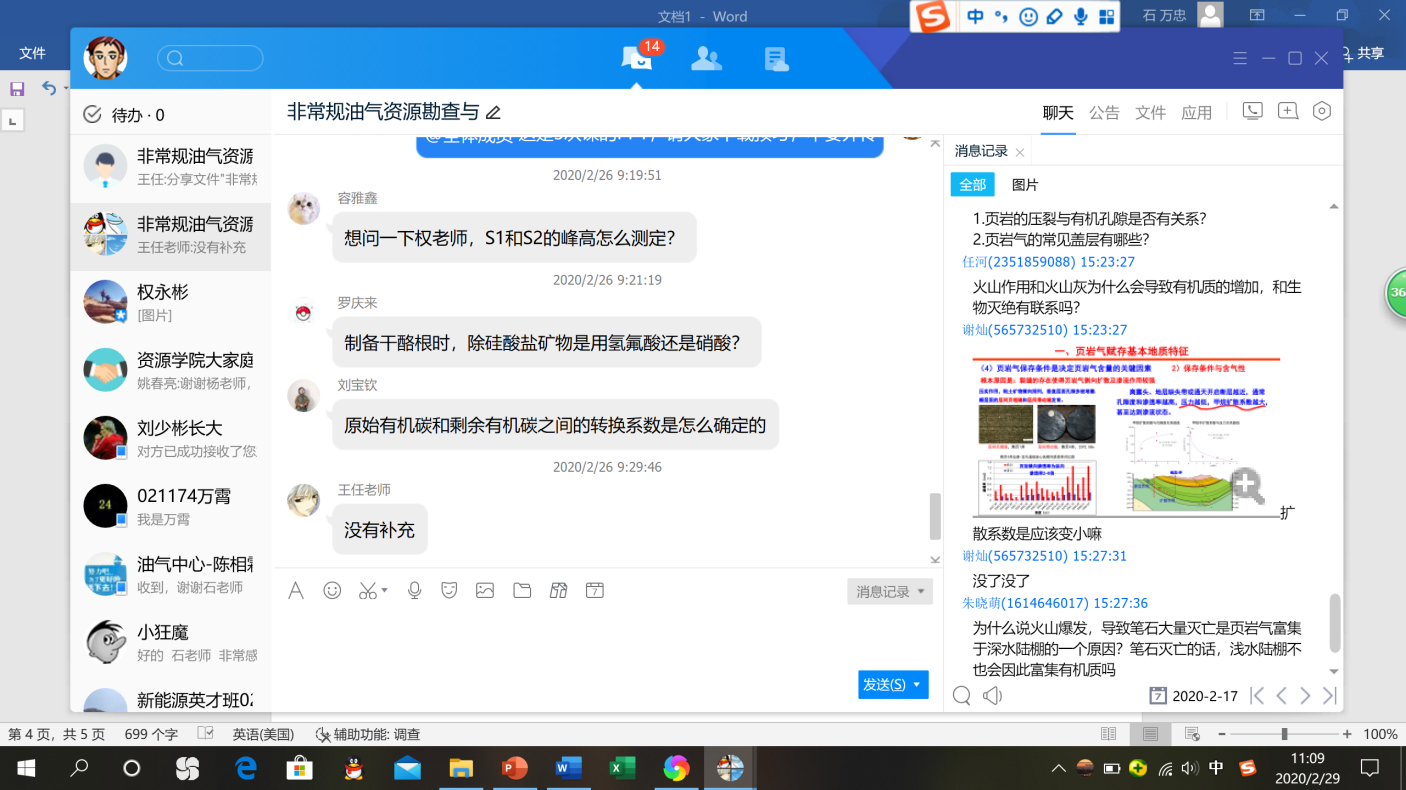Click the 发送(S) send button

click(884, 685)
